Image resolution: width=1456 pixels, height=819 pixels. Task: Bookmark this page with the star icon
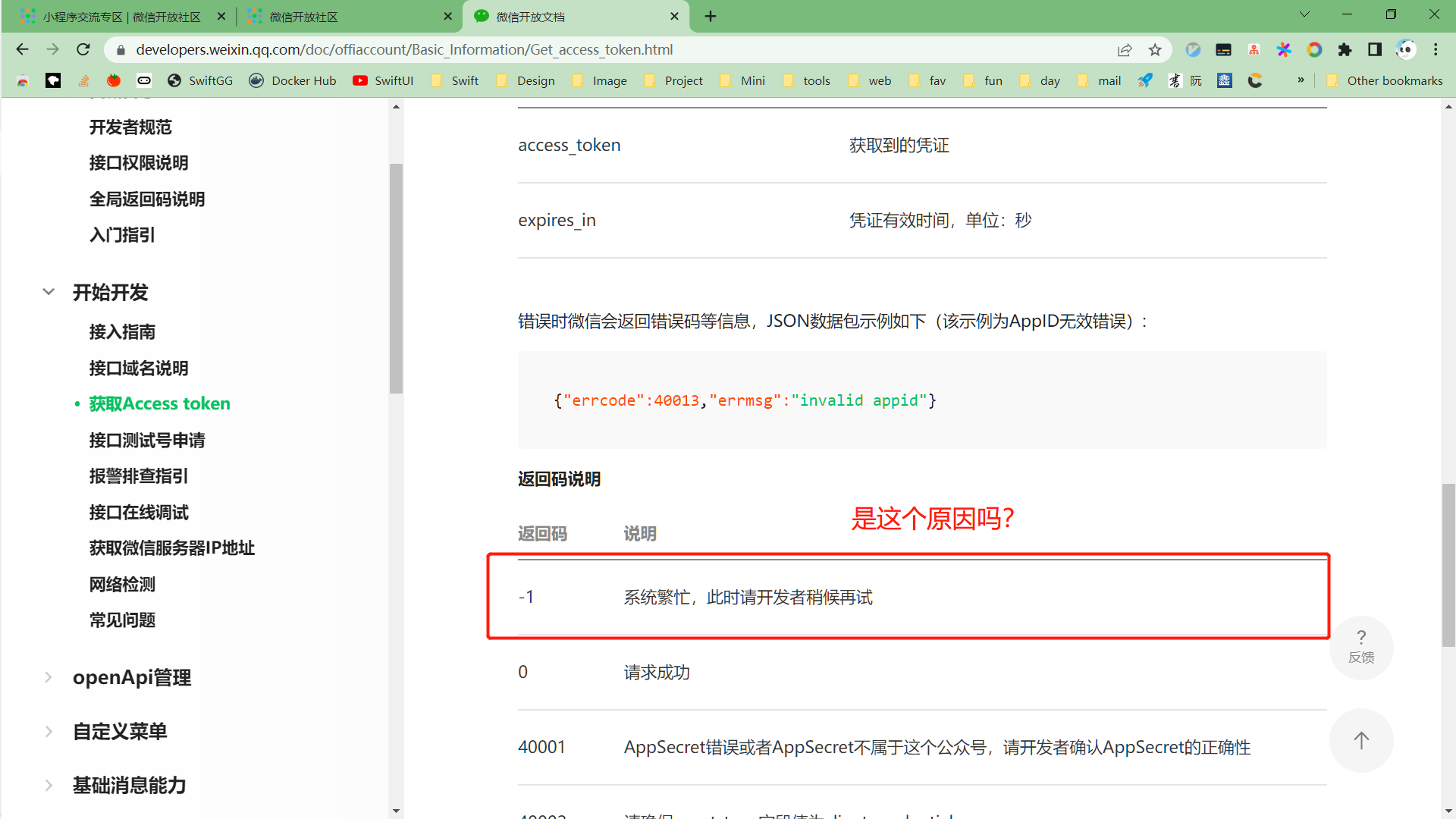click(x=1155, y=50)
